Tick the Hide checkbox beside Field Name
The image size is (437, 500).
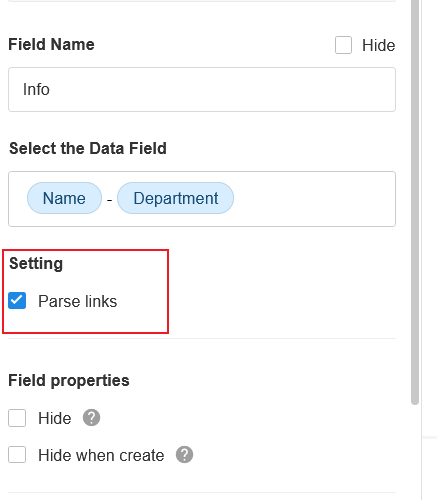click(x=343, y=45)
